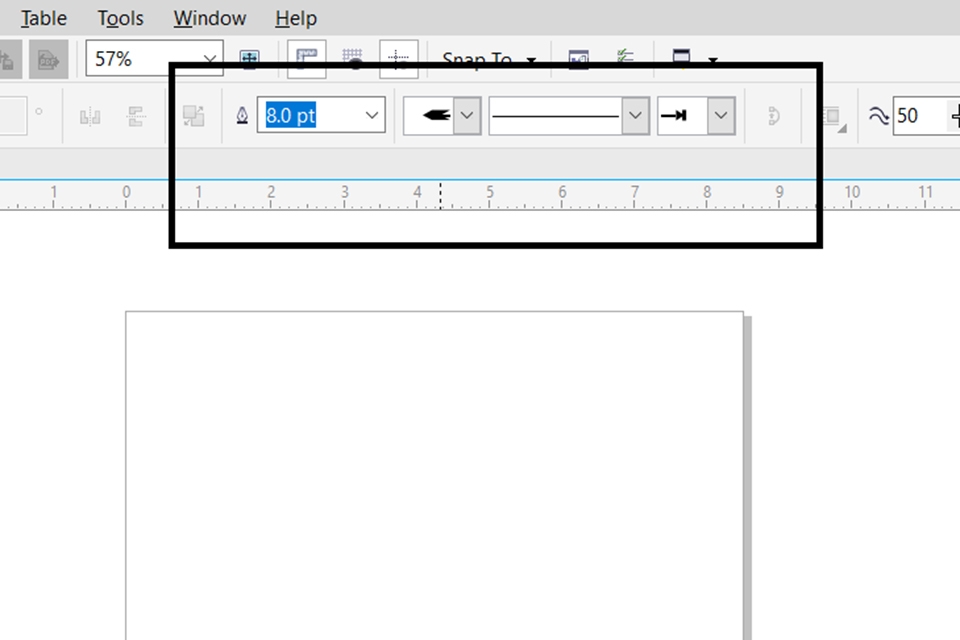Click the Freehand smoothing wave icon
Screen dimensions: 960x640
(x=879, y=115)
